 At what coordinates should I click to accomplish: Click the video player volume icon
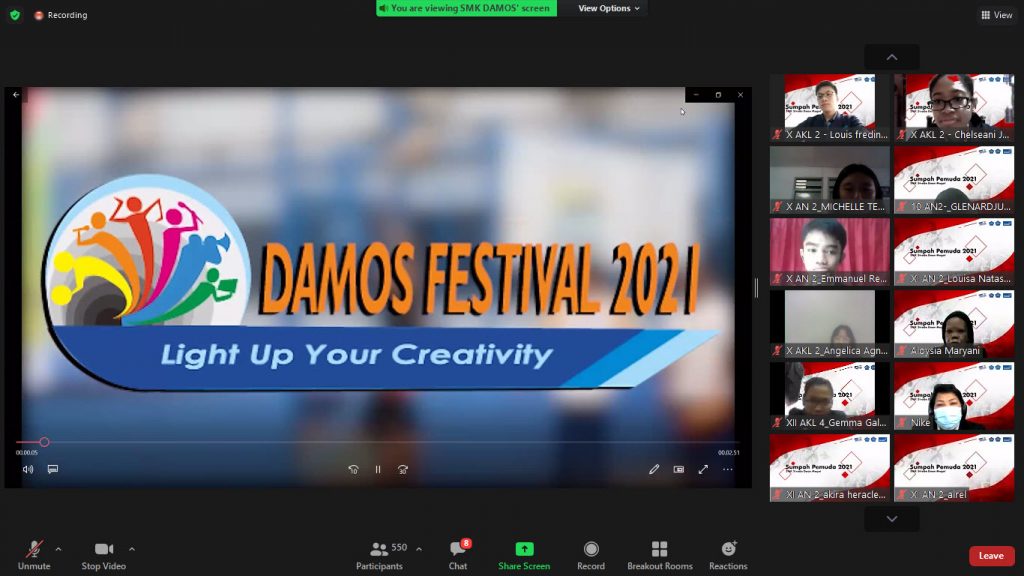click(x=28, y=469)
